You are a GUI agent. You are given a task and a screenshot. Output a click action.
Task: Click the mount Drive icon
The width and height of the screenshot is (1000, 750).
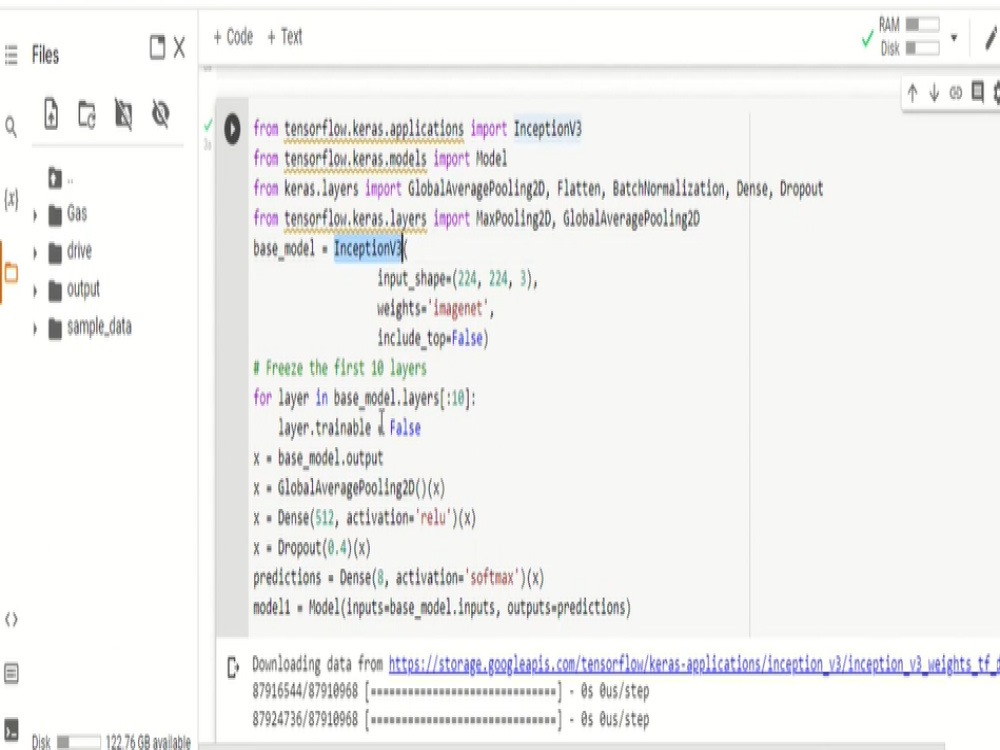pos(123,115)
